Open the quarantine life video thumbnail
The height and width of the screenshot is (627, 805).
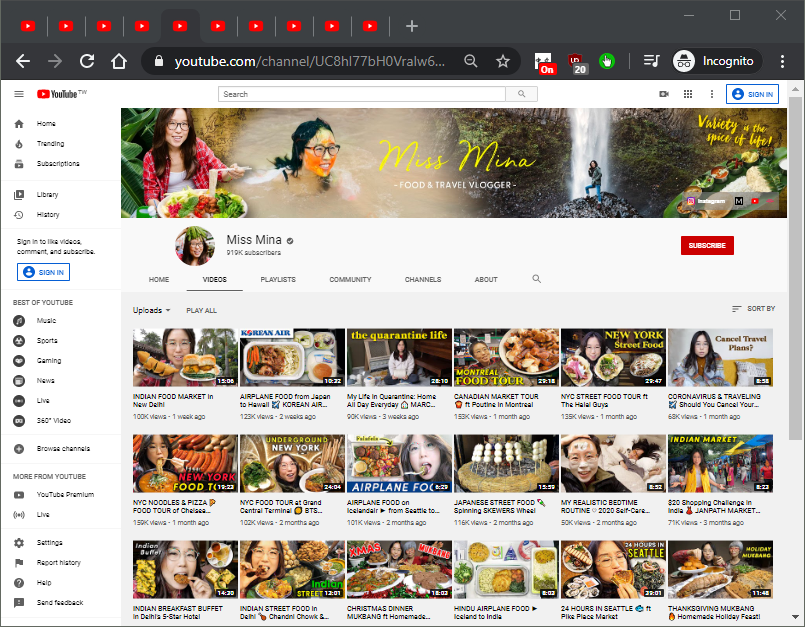tap(399, 357)
